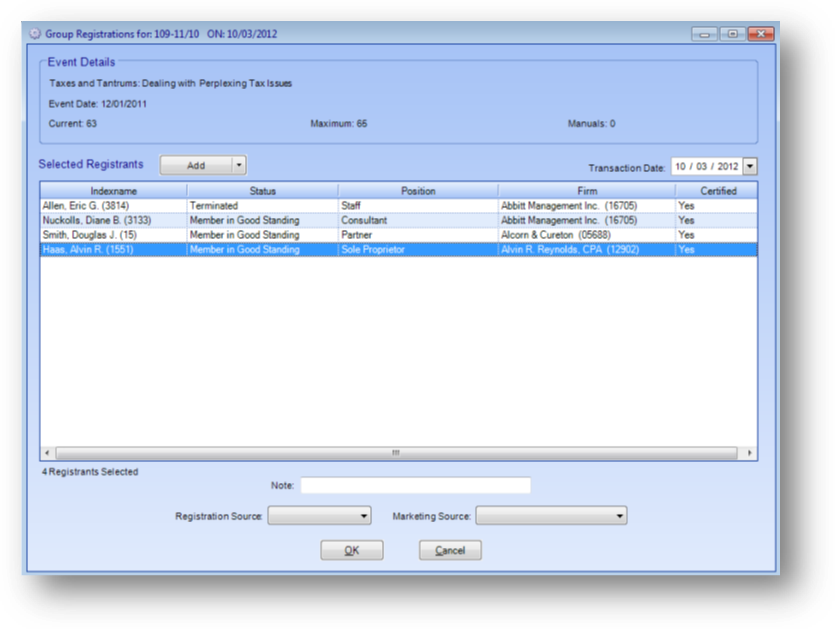
Task: Click into the Note text field
Action: tap(415, 485)
